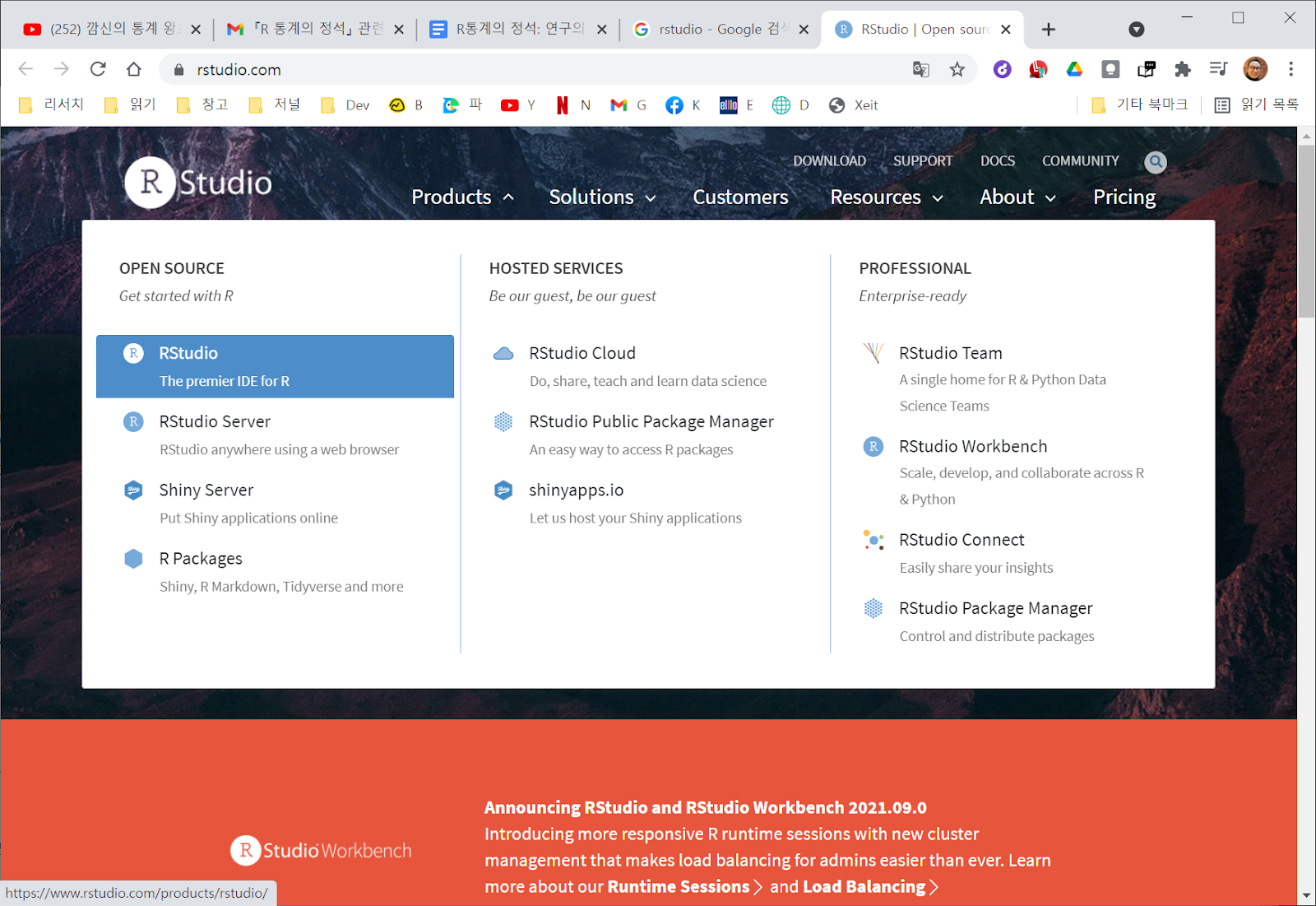Click the RStudio Package Manager icon
Screen dimensions: 1316x906
[x=873, y=608]
